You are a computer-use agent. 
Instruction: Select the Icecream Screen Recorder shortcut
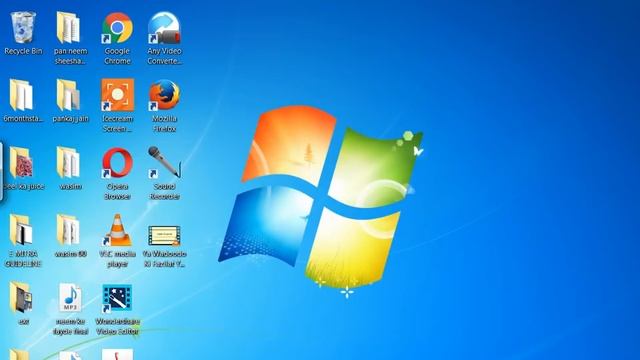pos(117,106)
